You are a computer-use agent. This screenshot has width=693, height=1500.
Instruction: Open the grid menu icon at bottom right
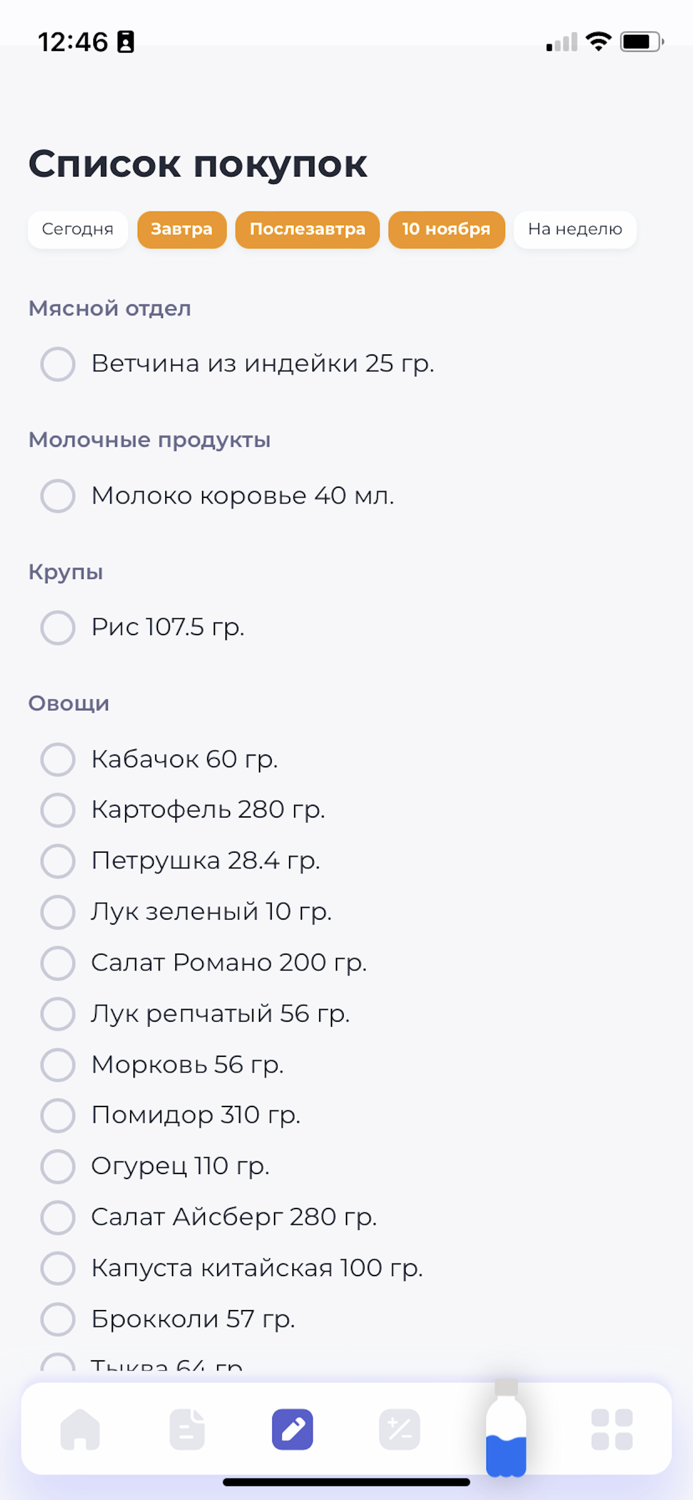(x=611, y=1429)
